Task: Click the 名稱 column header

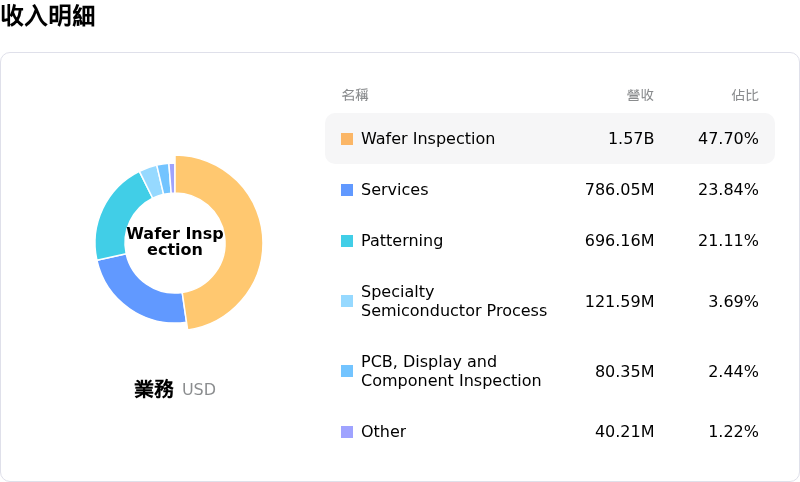Action: 355,95
